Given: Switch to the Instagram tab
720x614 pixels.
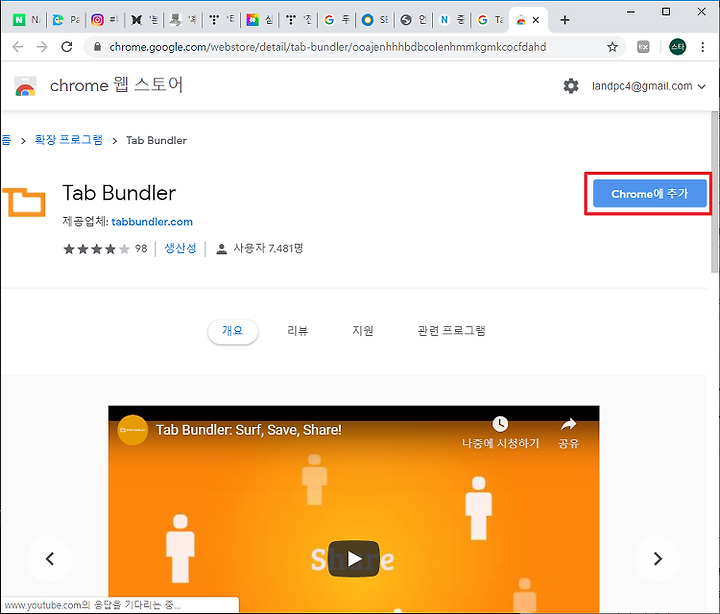Looking at the screenshot, I should click(104, 20).
